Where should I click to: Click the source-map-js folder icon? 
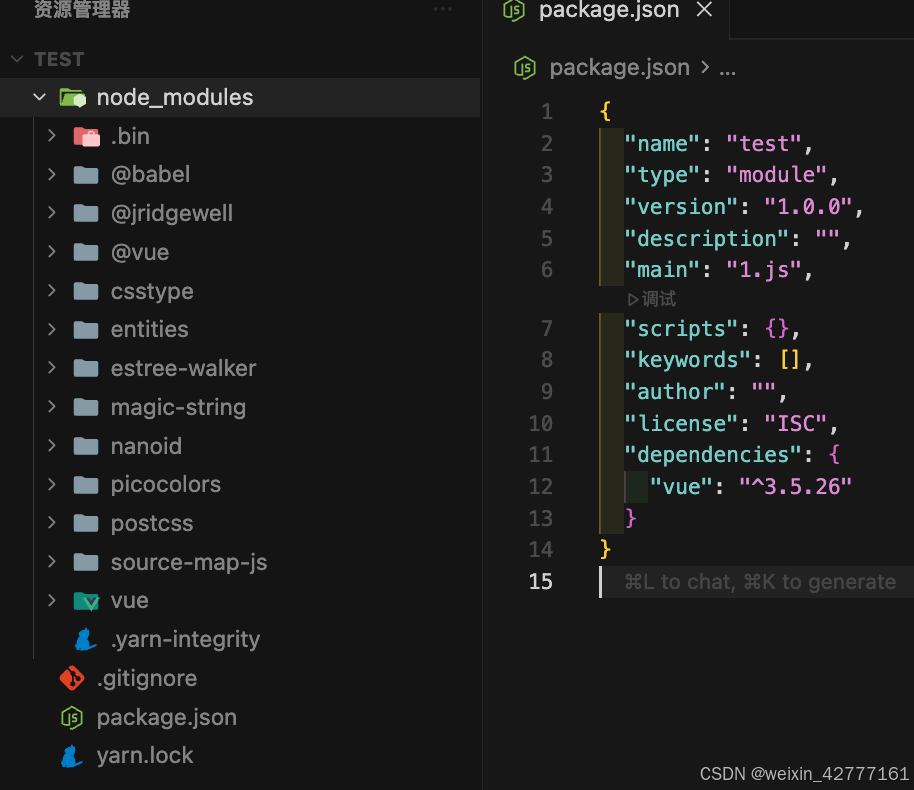[86, 562]
